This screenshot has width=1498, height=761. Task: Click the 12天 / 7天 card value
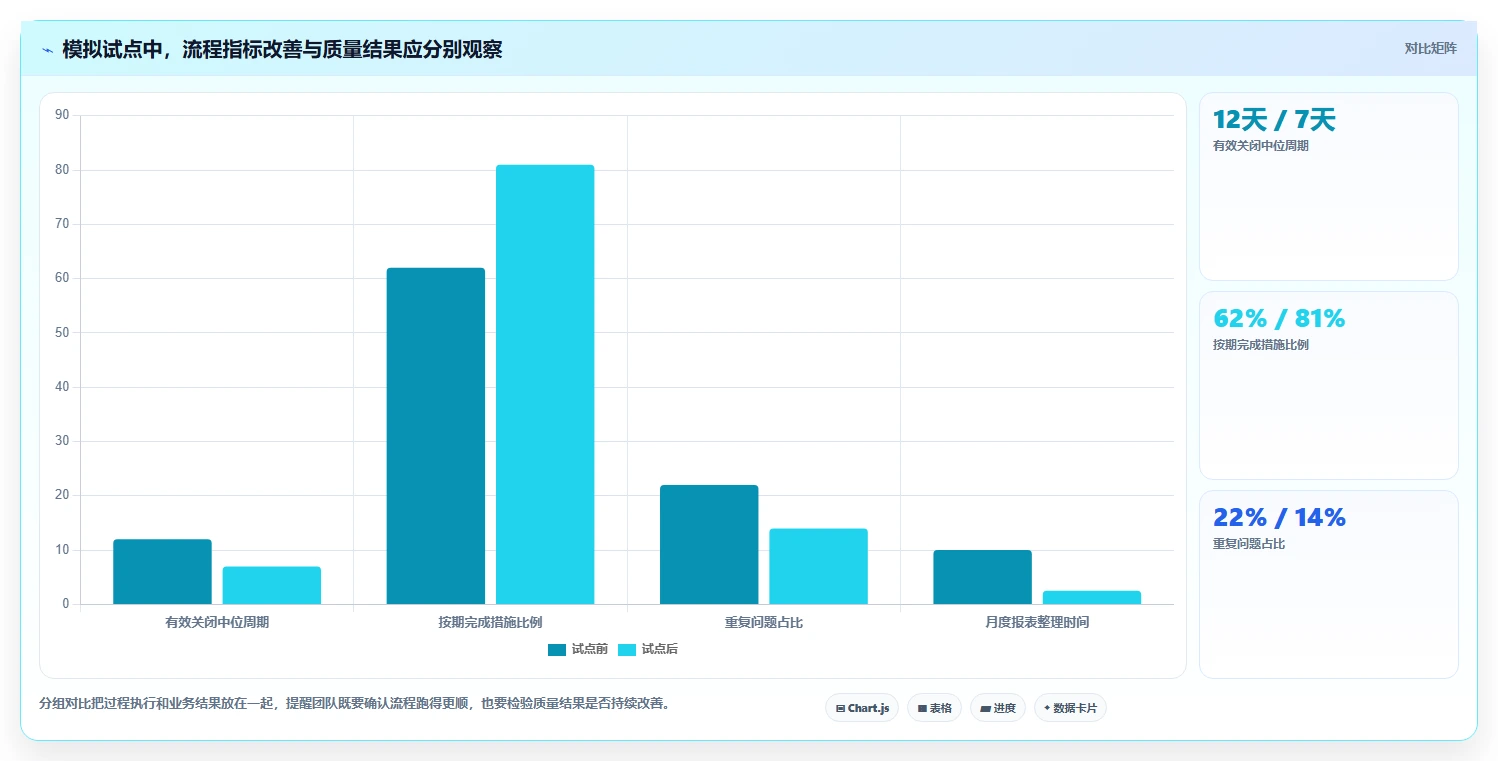pyautogui.click(x=1274, y=120)
